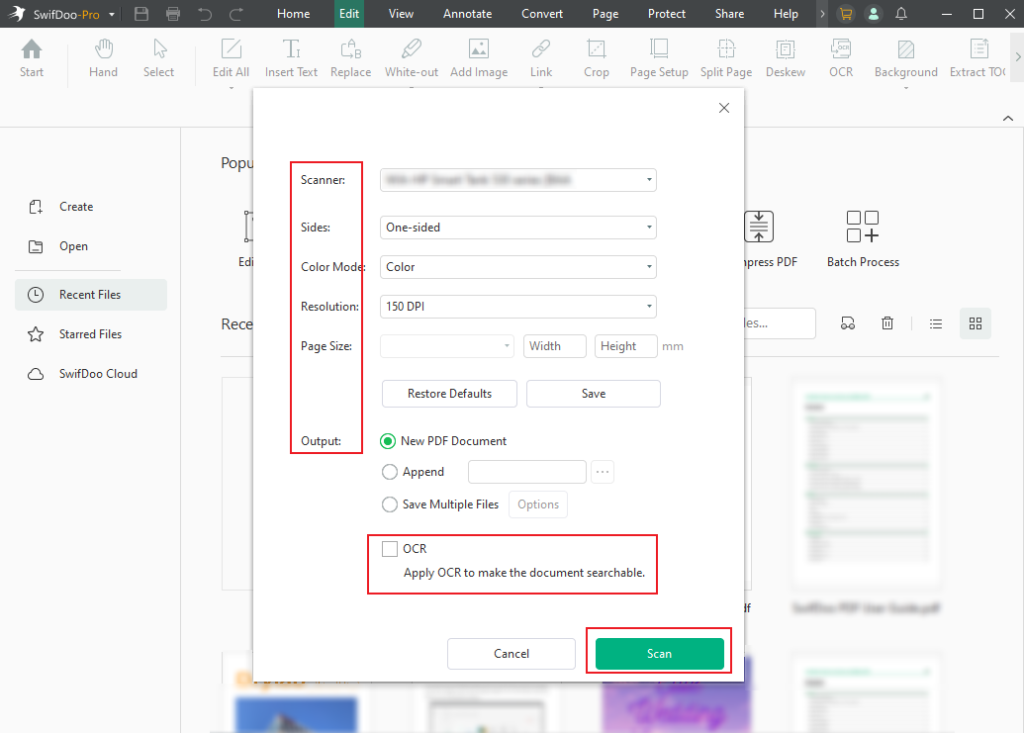The width and height of the screenshot is (1024, 733).
Task: Open the Deskew tool
Action: (x=785, y=57)
